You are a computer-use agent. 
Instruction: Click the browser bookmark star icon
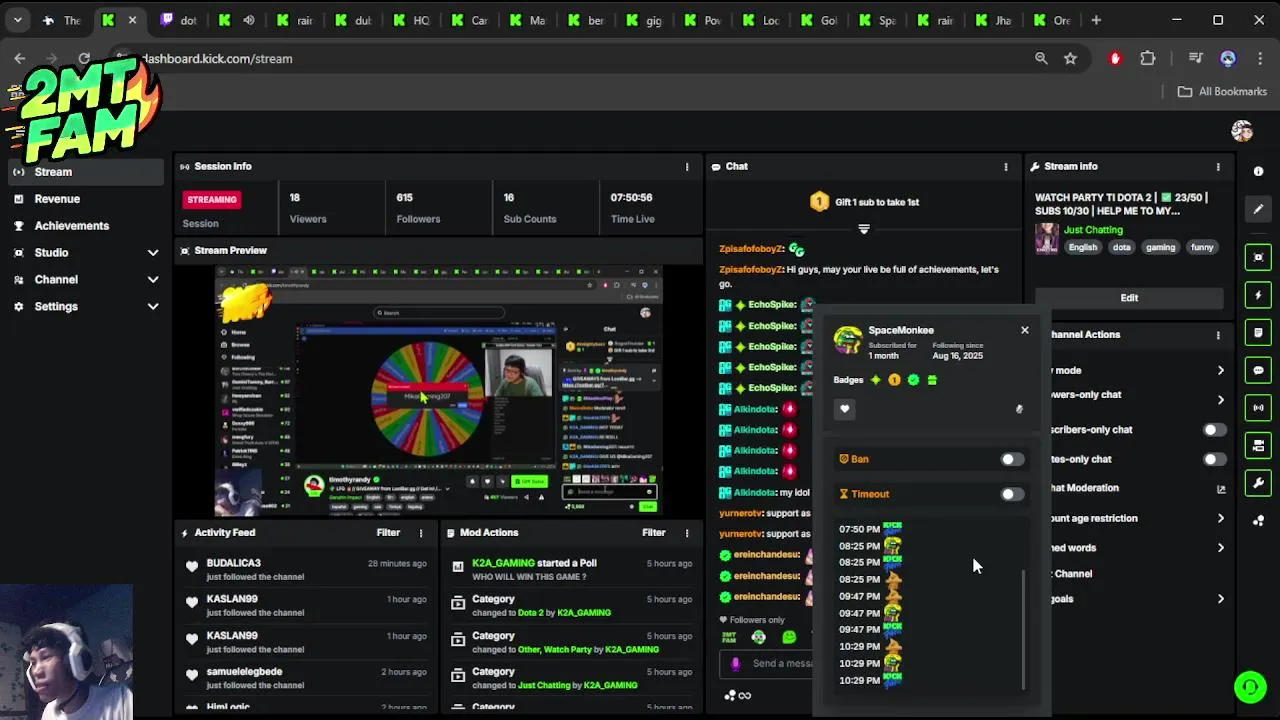point(1070,59)
